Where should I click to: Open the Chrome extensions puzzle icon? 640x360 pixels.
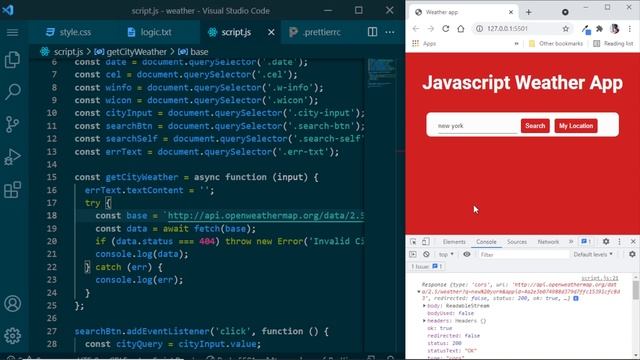[x=599, y=29]
